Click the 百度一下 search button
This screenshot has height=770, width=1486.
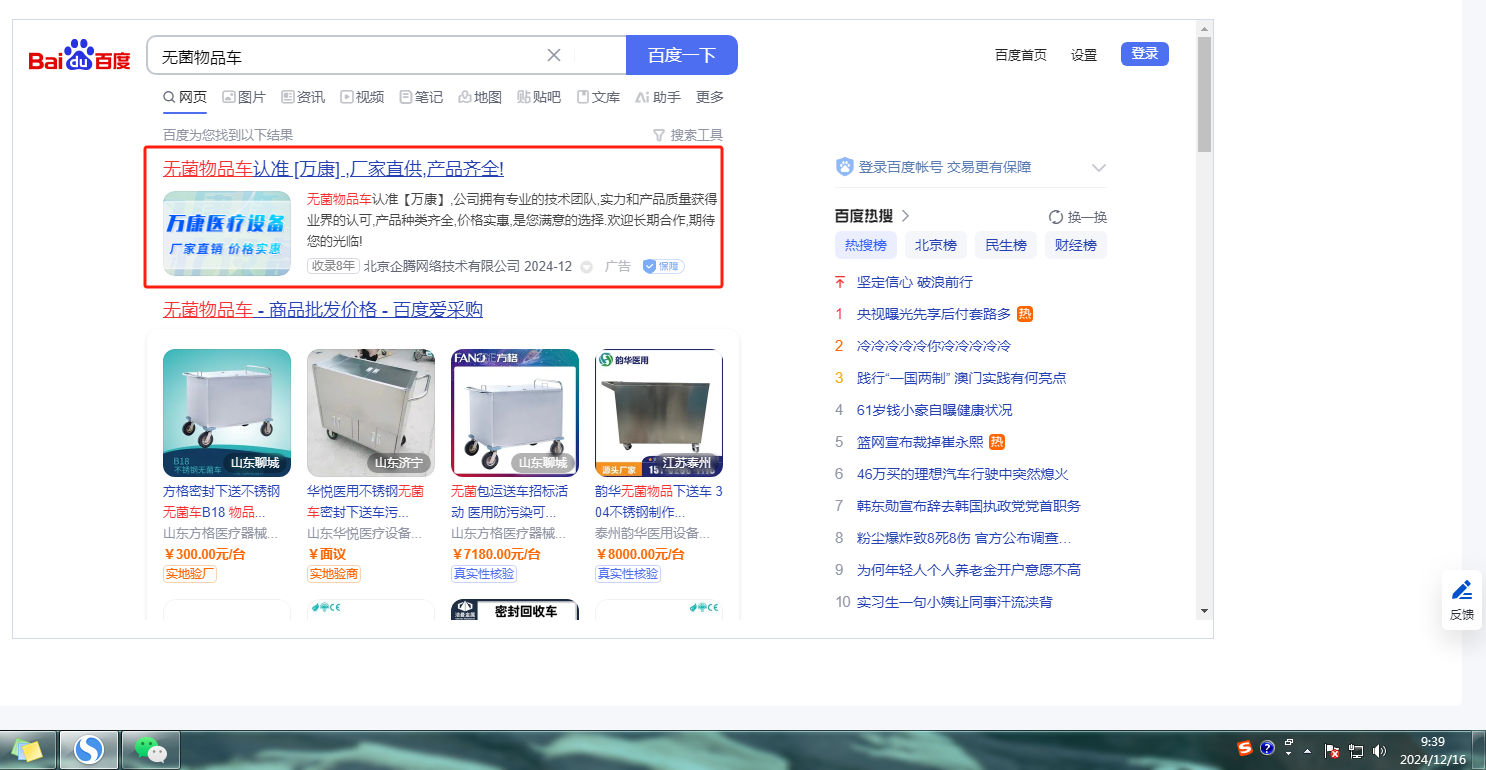pos(682,55)
